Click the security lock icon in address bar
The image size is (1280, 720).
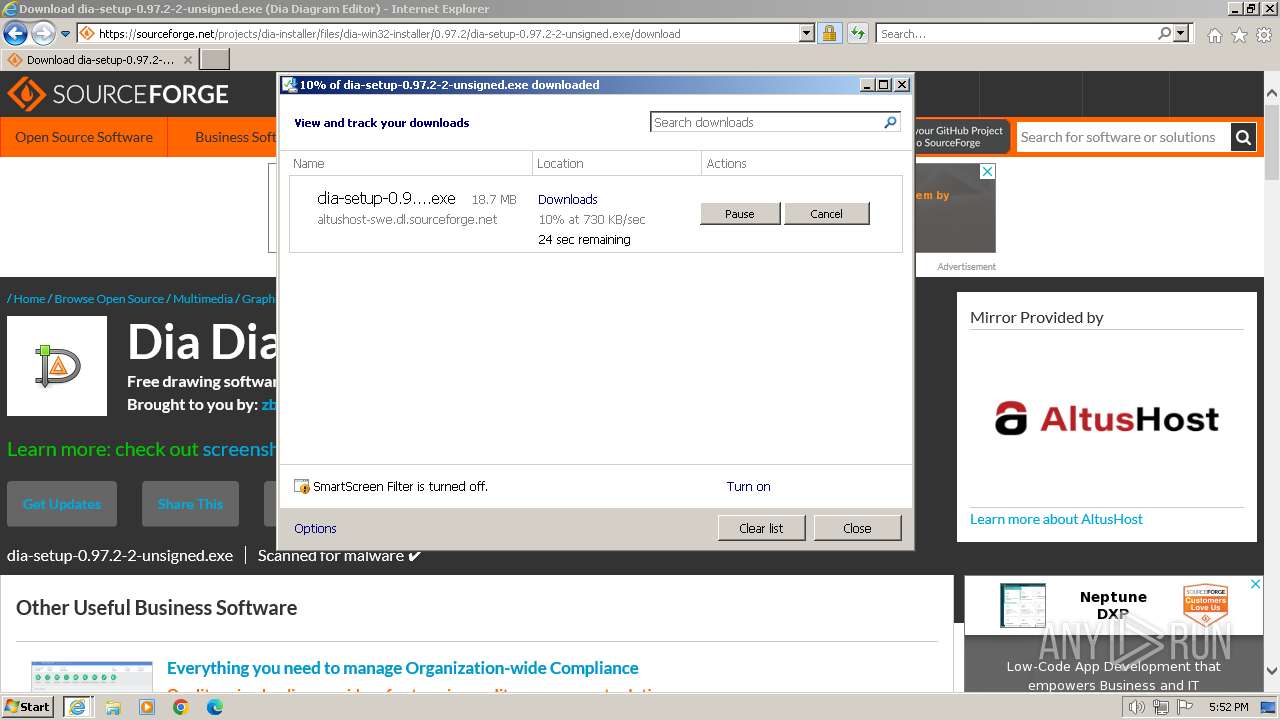click(x=829, y=34)
